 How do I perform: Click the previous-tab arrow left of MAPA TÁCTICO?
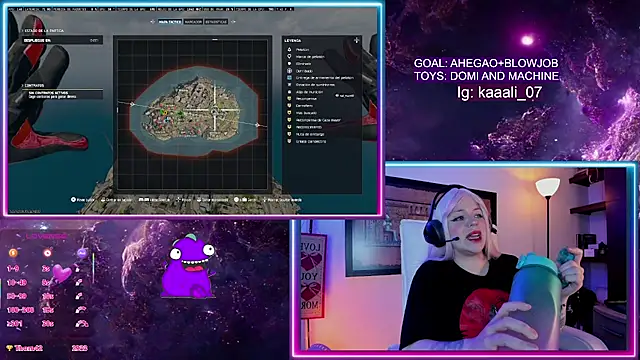pyautogui.click(x=153, y=22)
